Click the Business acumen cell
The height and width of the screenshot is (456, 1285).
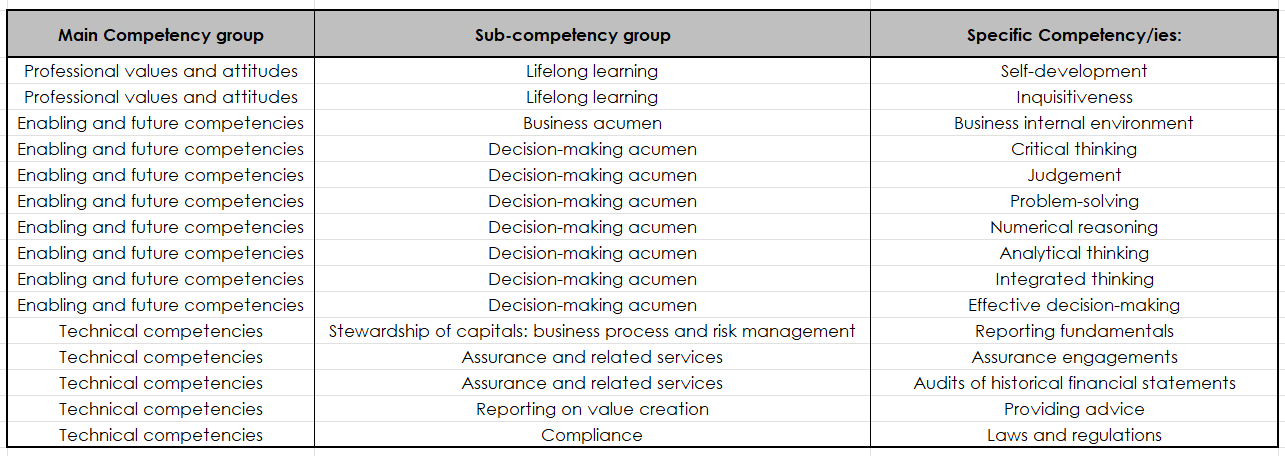click(592, 123)
